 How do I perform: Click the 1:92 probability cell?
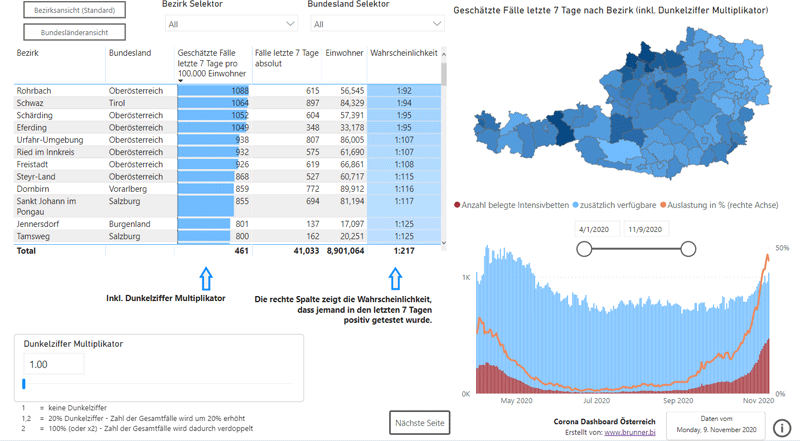click(404, 90)
